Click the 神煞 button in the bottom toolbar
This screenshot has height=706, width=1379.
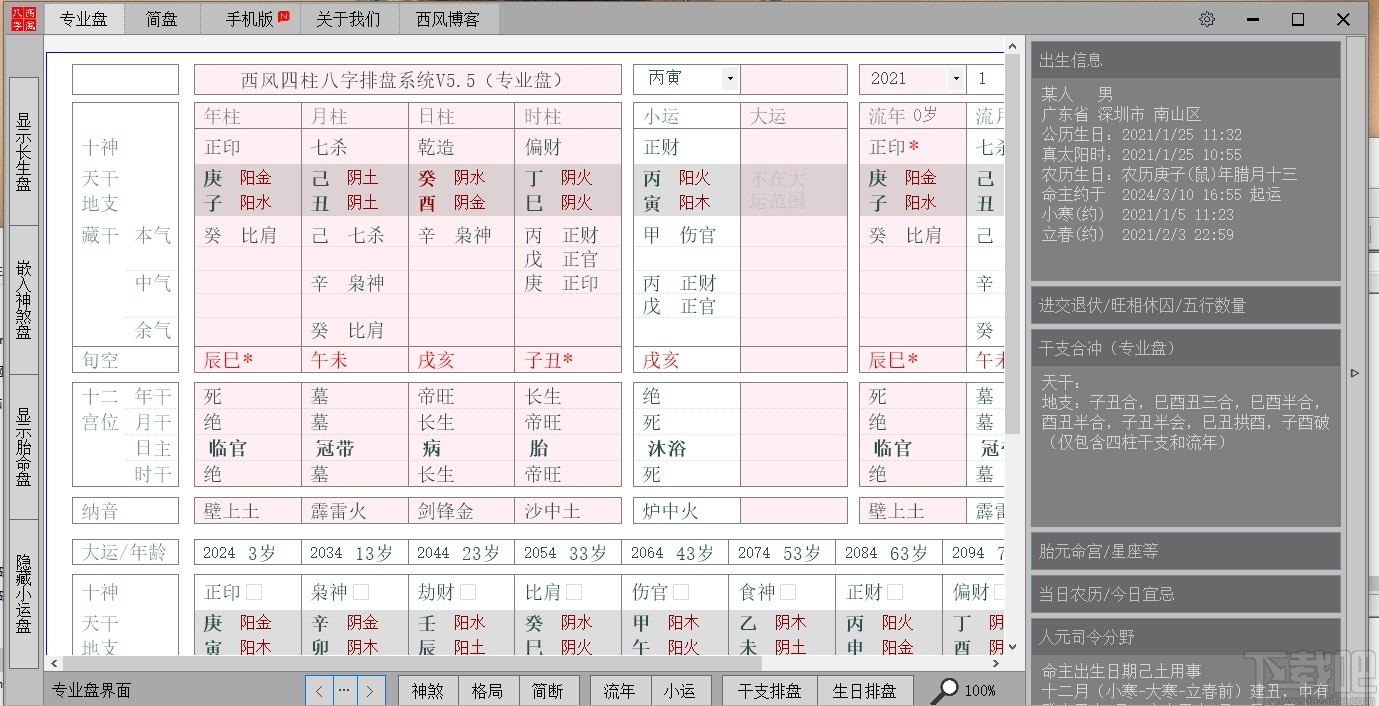click(428, 689)
